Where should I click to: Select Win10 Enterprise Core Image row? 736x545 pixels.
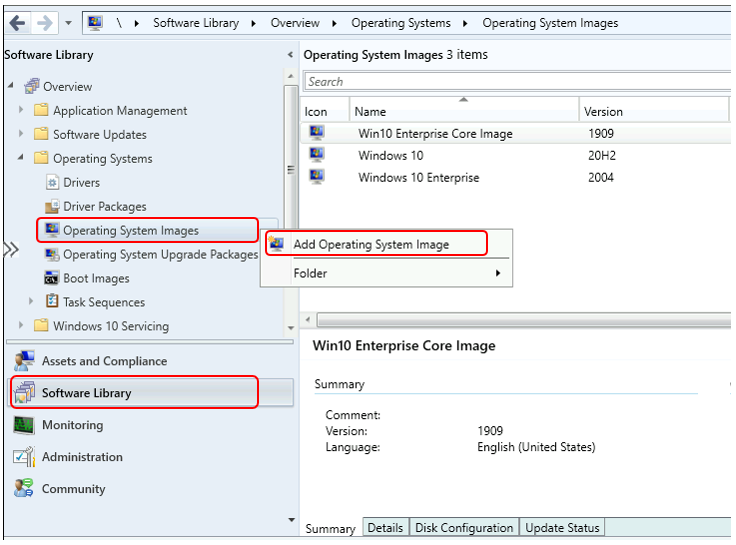(515, 133)
